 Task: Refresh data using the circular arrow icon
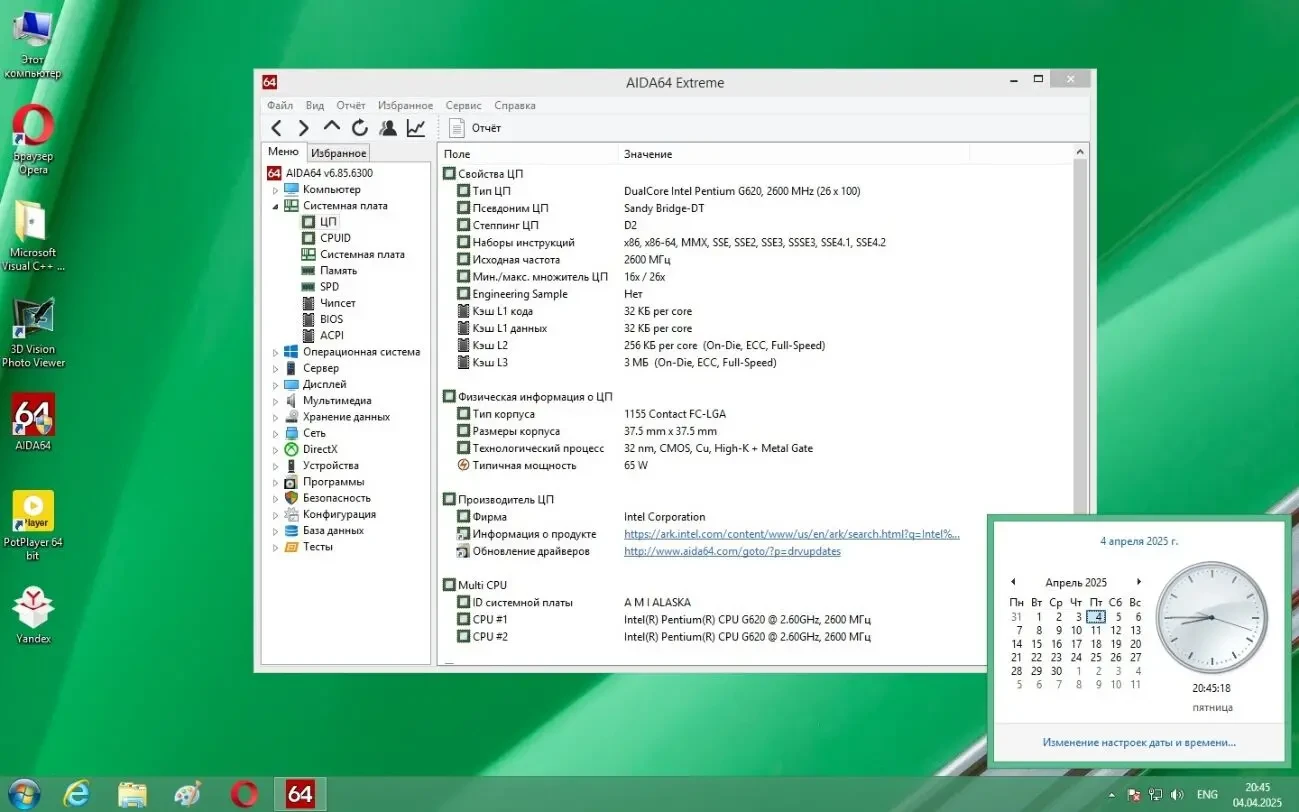tap(359, 127)
